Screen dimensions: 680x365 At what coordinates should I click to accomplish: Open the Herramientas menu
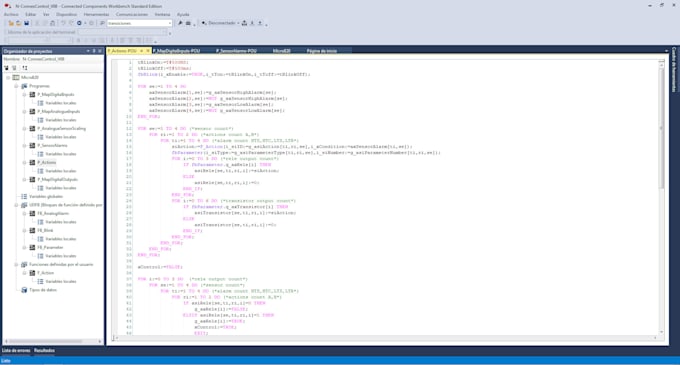96,14
